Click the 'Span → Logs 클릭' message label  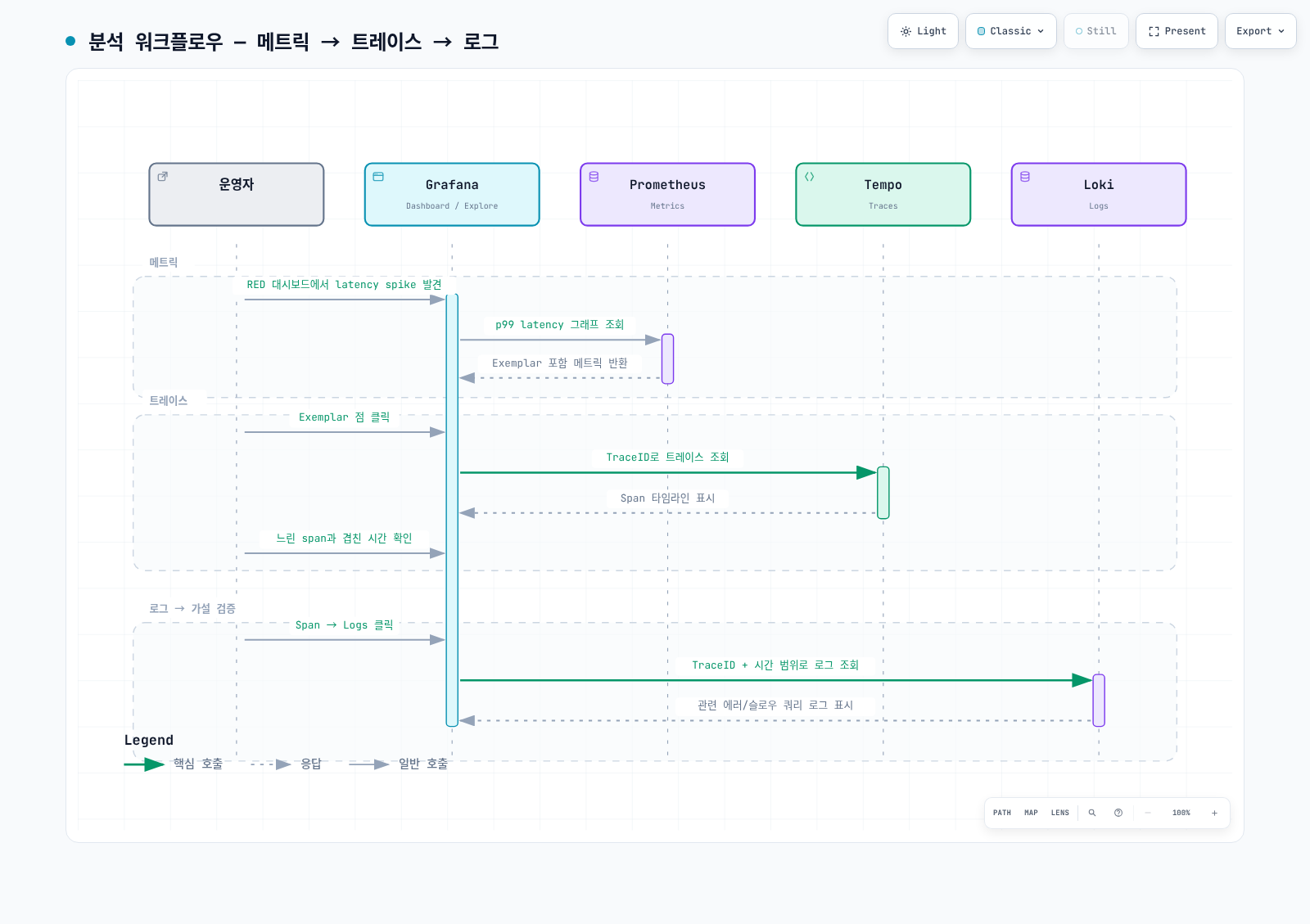[344, 625]
